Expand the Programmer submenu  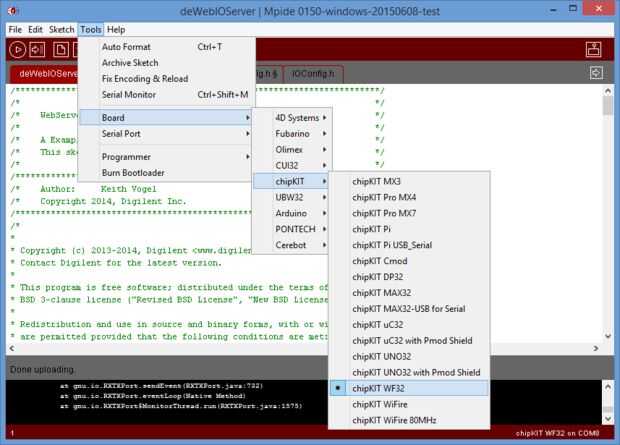click(x=166, y=157)
